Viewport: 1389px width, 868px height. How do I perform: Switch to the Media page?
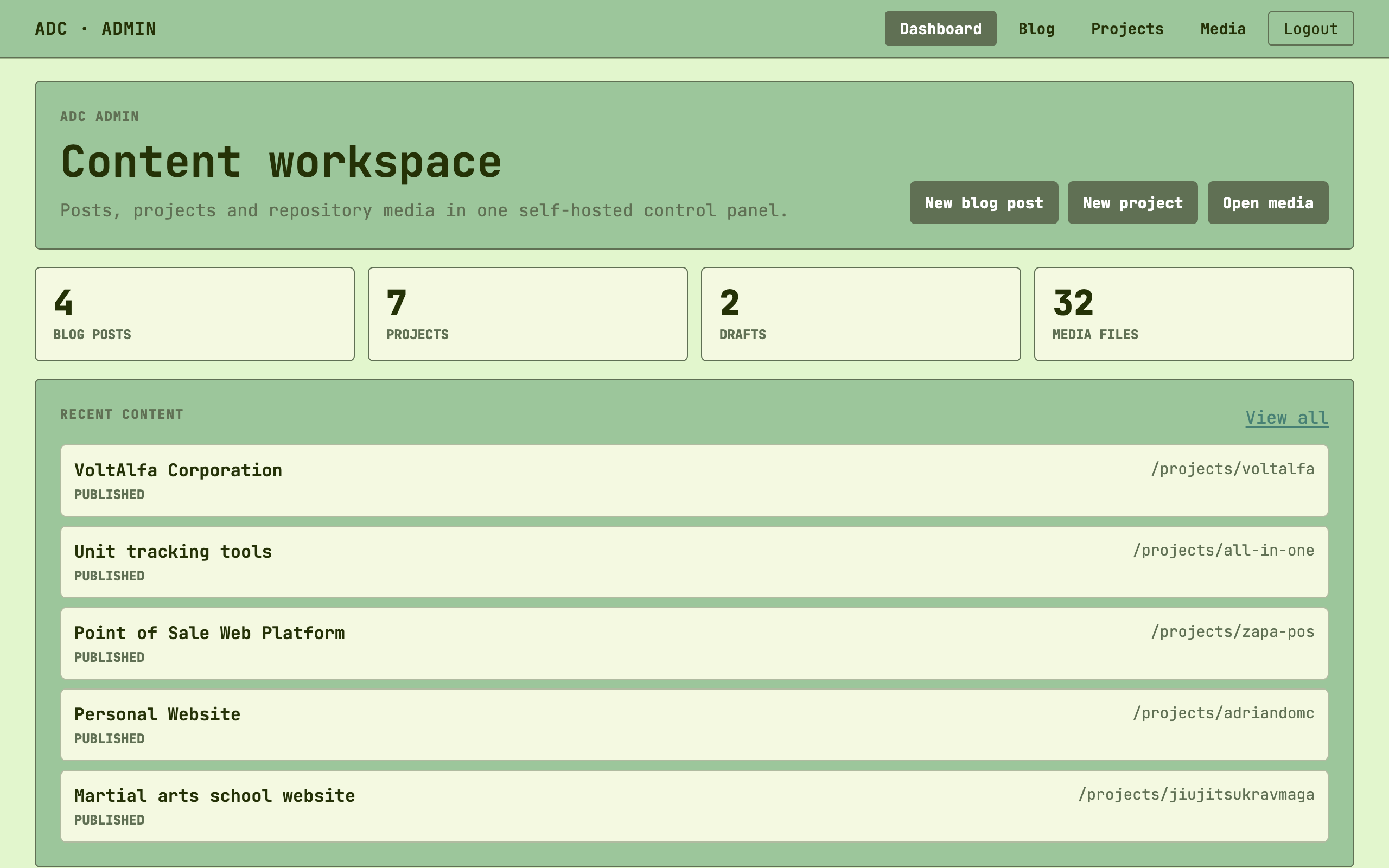(1222, 29)
